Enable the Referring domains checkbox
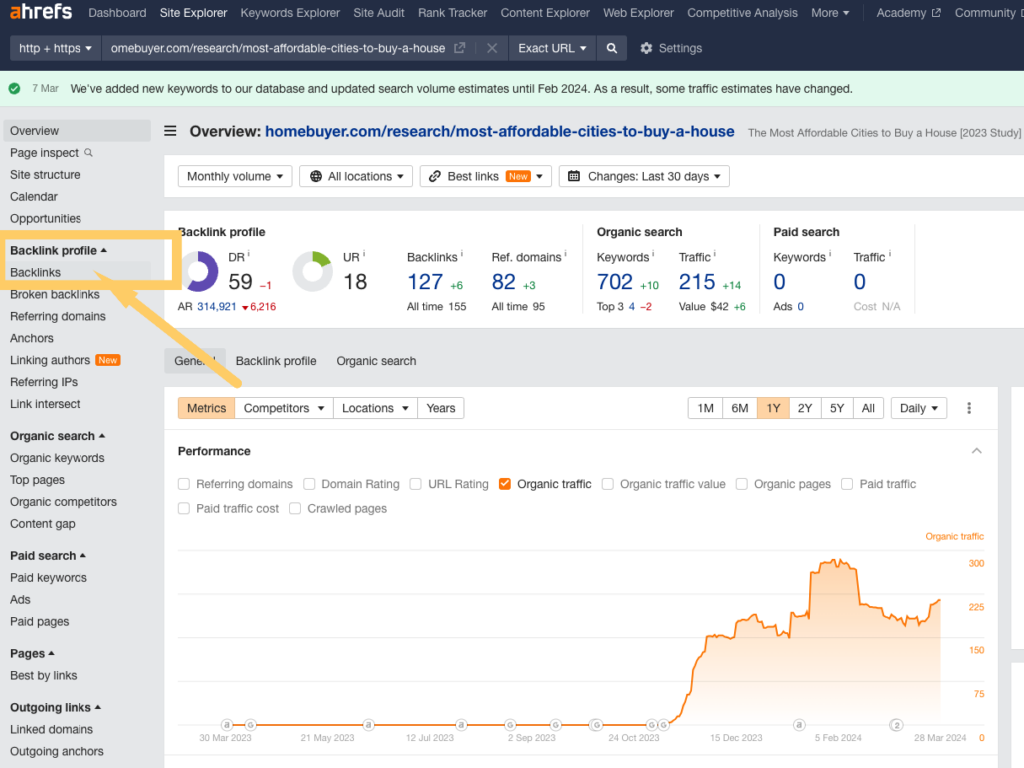The height and width of the screenshot is (768, 1024). [x=184, y=484]
